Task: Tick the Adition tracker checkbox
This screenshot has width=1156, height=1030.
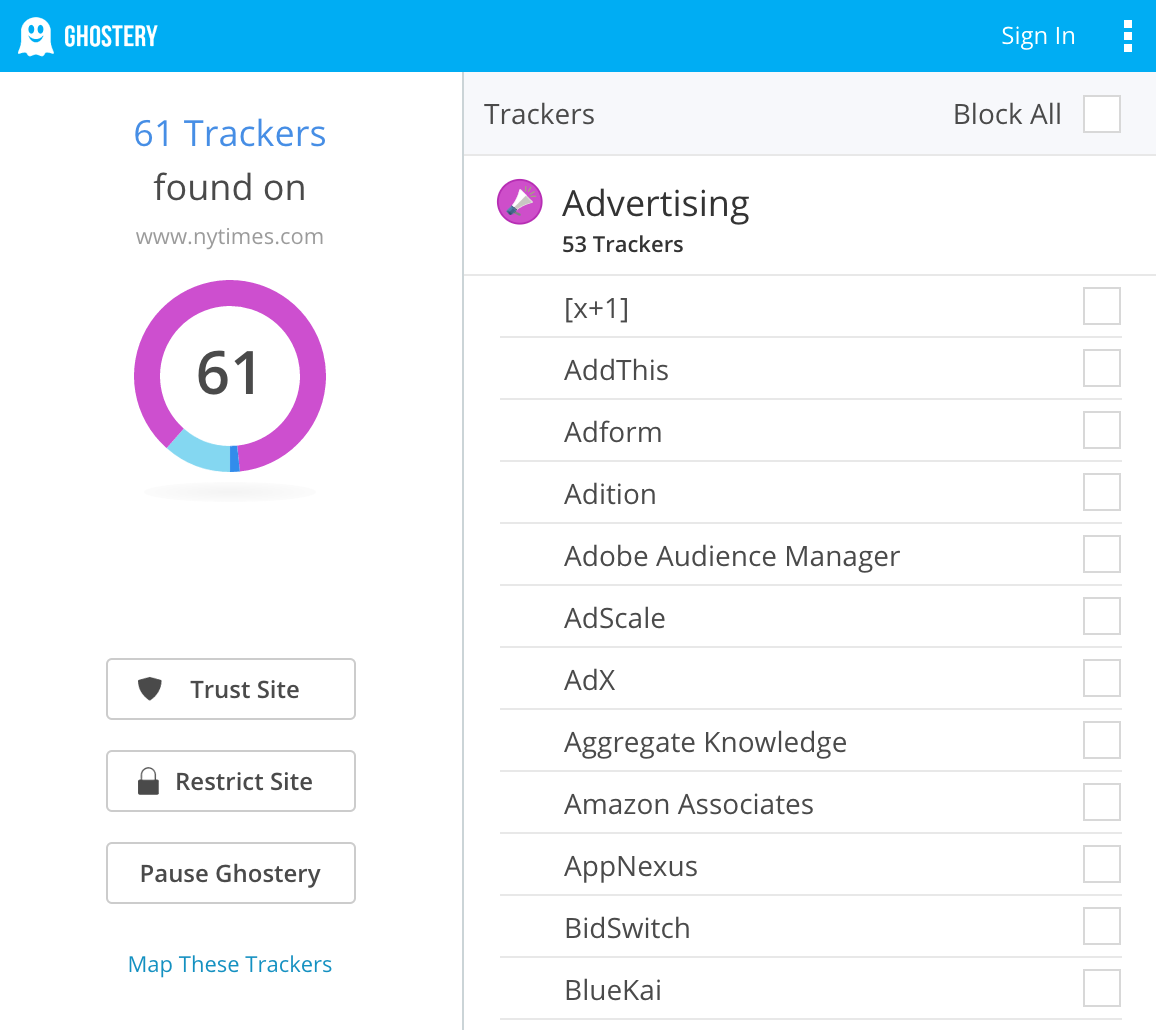Action: (1101, 492)
